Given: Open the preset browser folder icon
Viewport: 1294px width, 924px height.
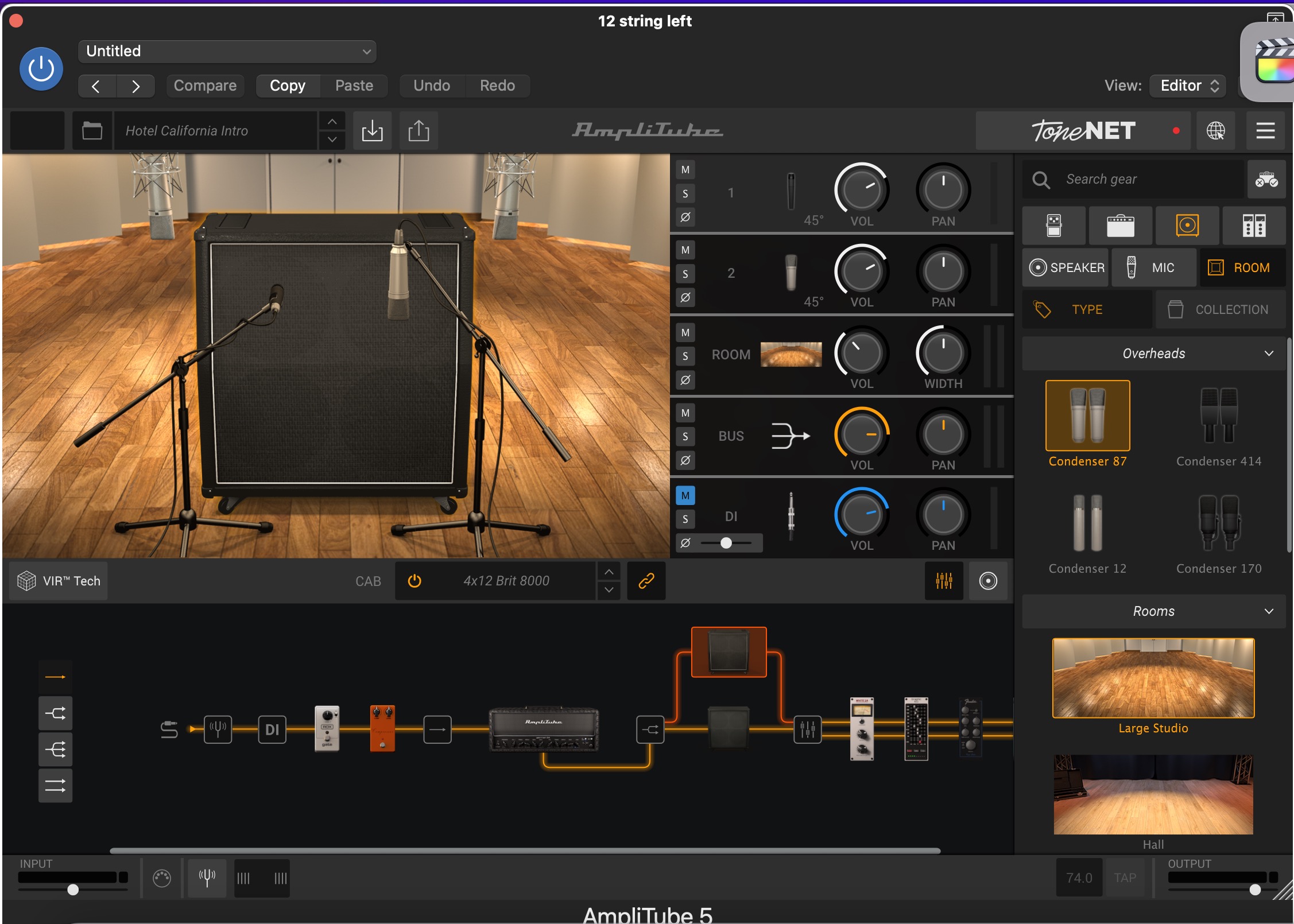Looking at the screenshot, I should point(92,131).
